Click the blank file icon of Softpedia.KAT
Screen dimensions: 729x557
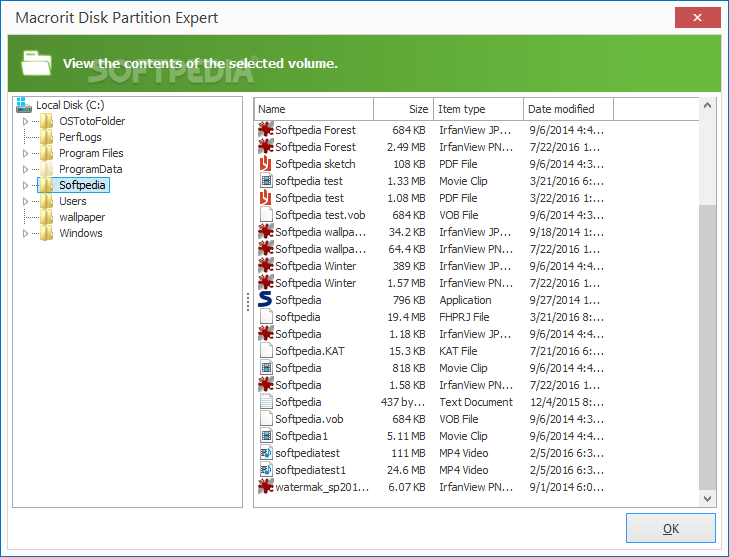(266, 351)
